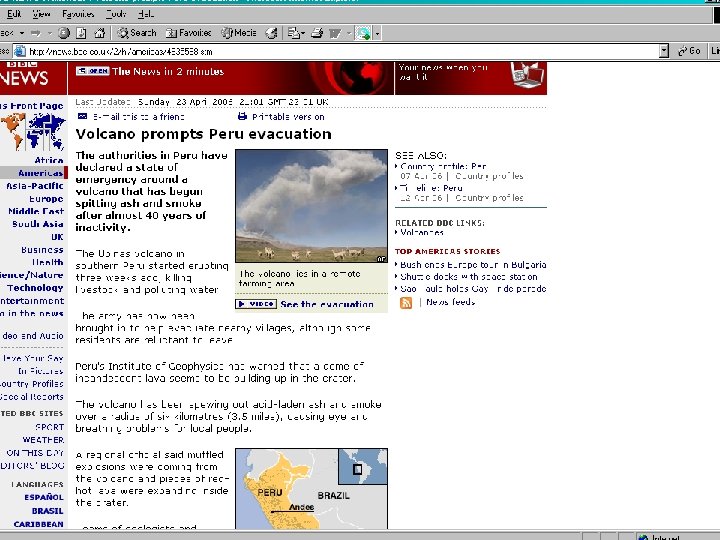Click the world map image in sidebar
Image resolution: width=720 pixels, height=540 pixels.
pos(33,132)
